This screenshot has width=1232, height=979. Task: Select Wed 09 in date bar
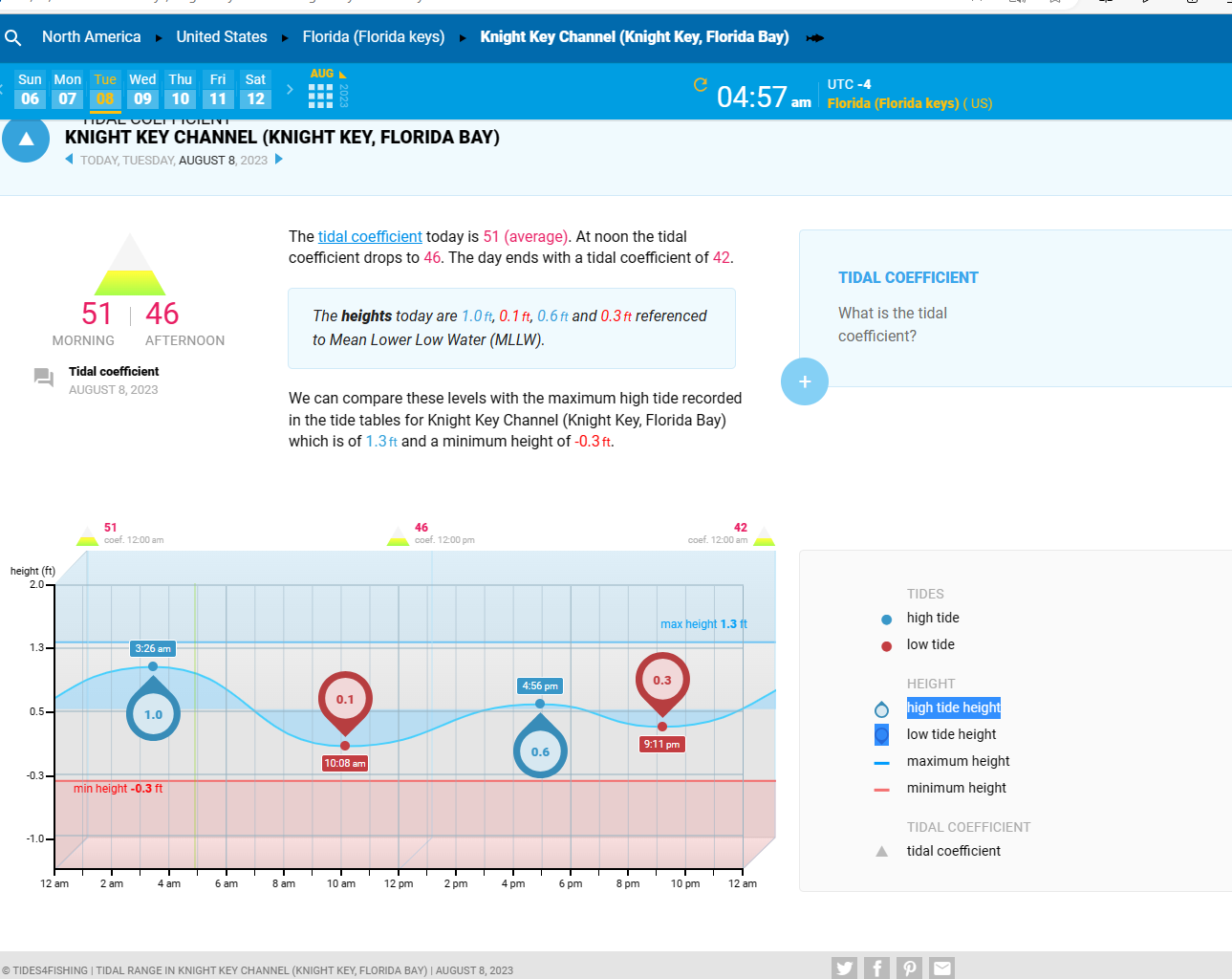[x=142, y=90]
